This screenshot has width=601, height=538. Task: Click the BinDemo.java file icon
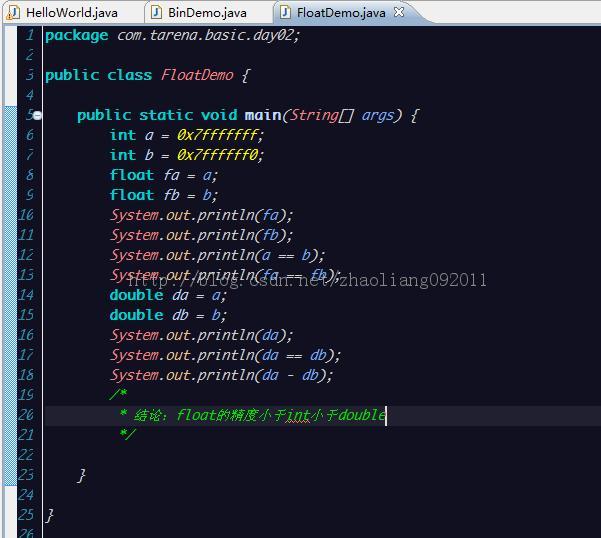156,12
